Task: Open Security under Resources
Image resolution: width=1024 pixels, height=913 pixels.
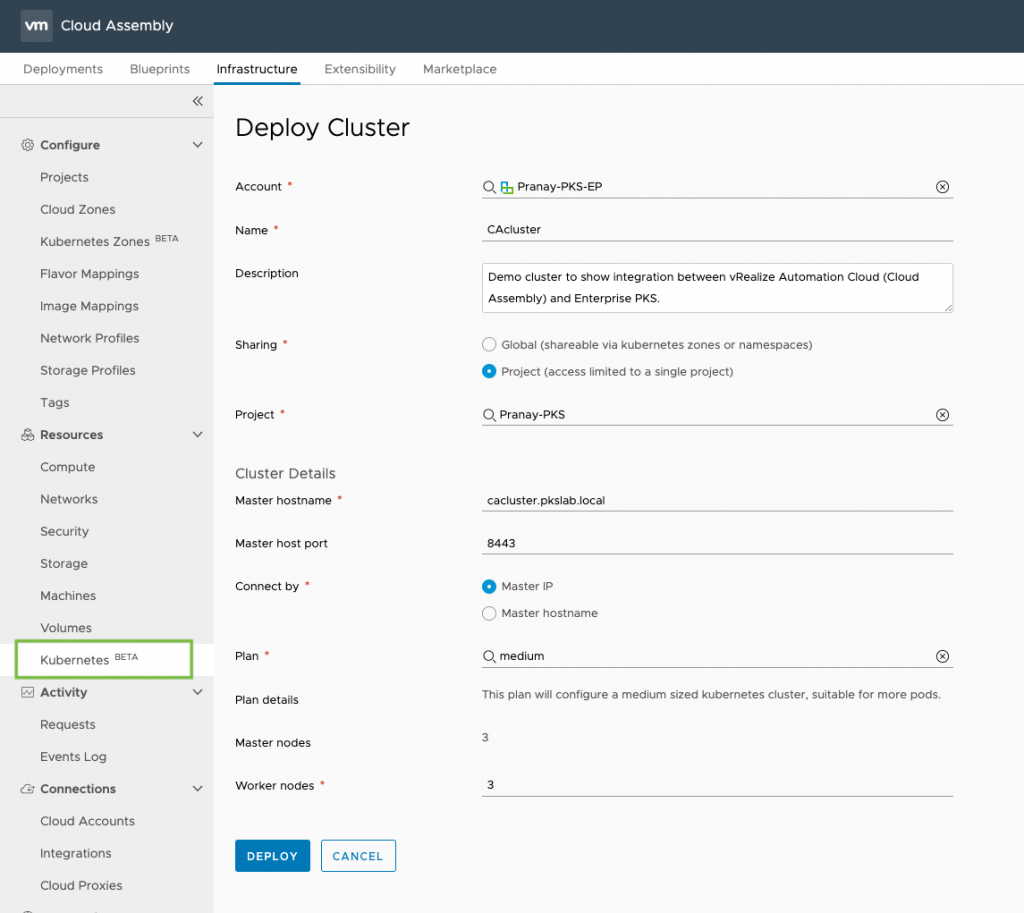Action: (64, 532)
